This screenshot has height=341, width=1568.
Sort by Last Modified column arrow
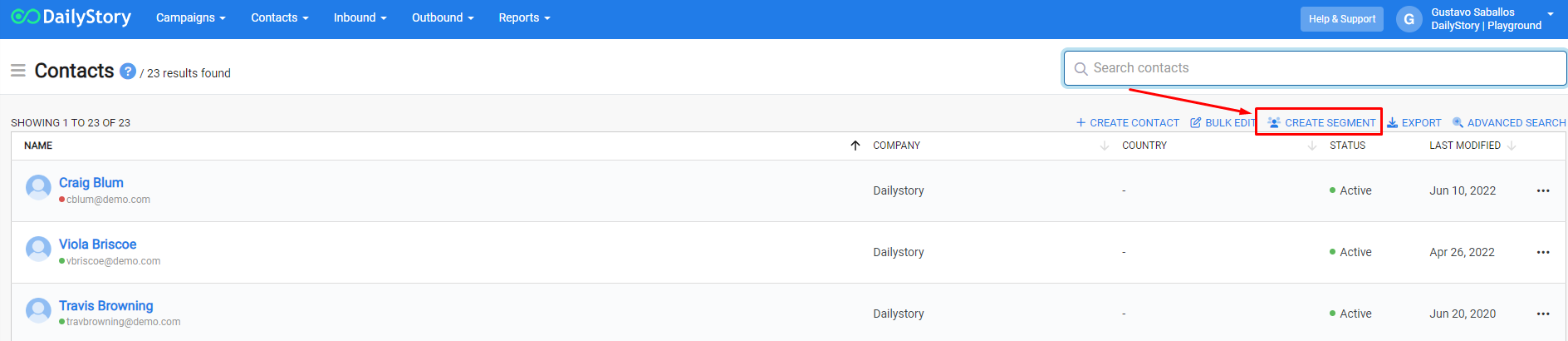tap(1511, 146)
